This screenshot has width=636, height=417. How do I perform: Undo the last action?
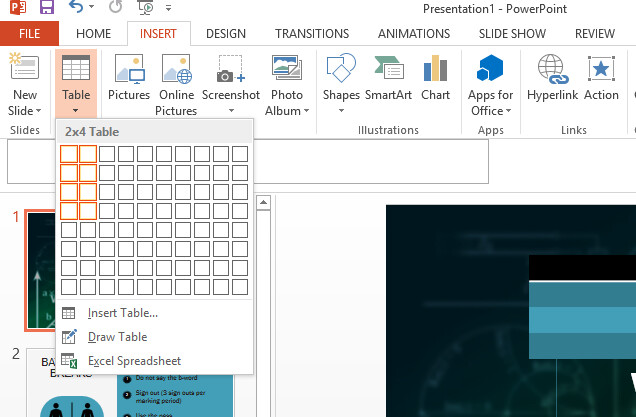(76, 7)
